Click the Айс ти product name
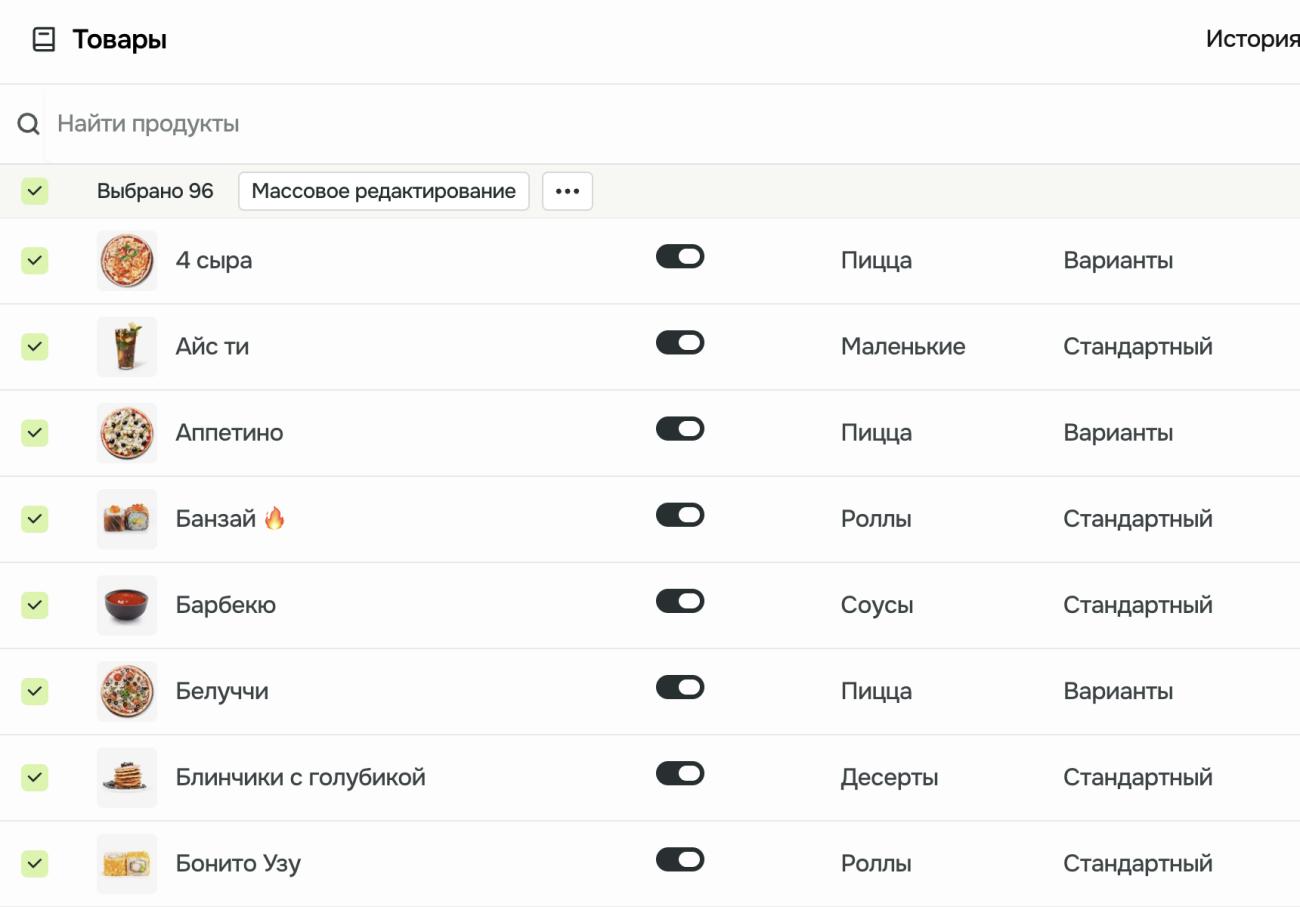Image resolution: width=1300 pixels, height=907 pixels. (x=212, y=347)
